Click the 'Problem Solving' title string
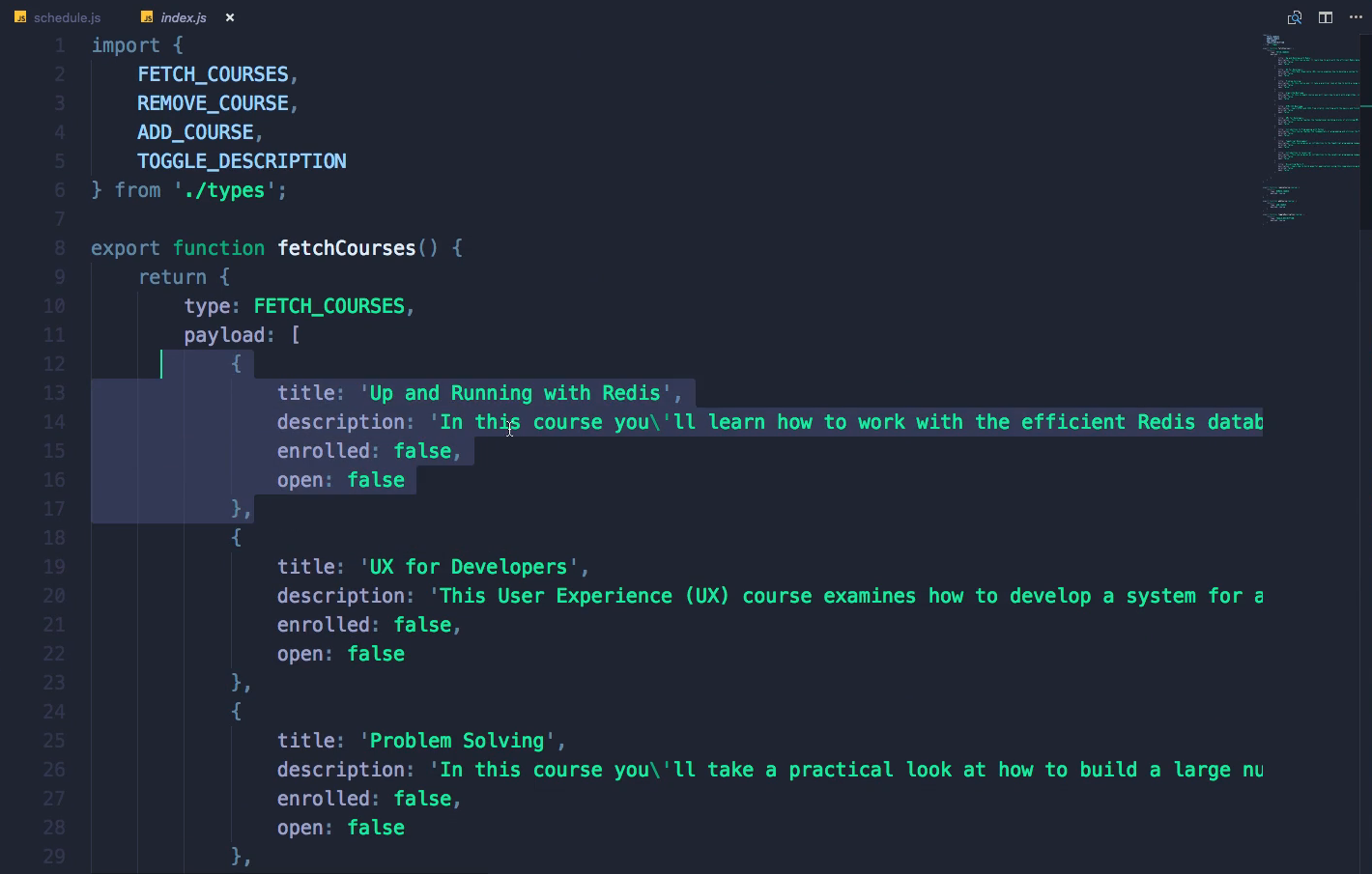This screenshot has width=1372, height=874. 457,741
